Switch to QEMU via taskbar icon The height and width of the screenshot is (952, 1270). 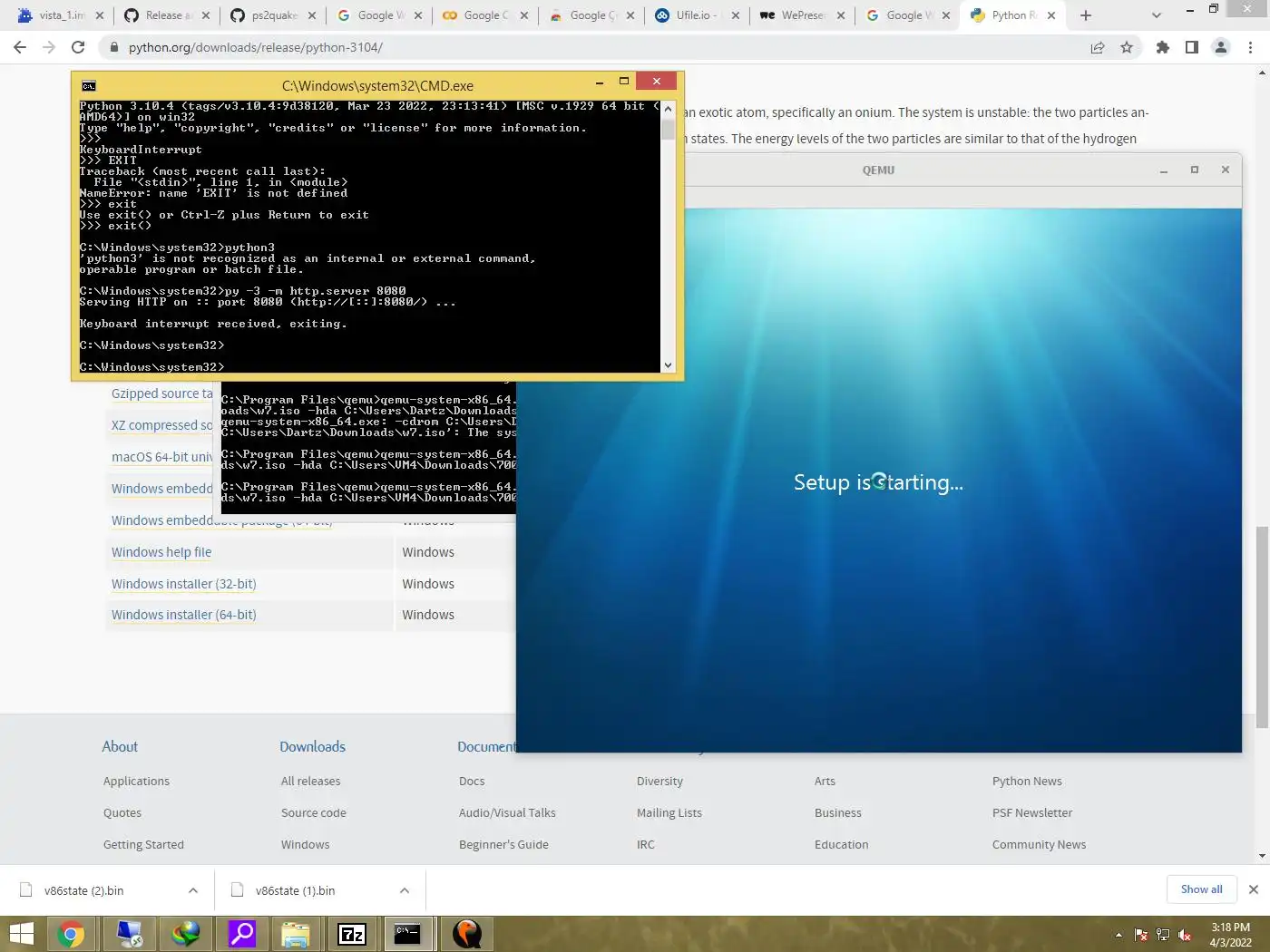click(x=466, y=934)
